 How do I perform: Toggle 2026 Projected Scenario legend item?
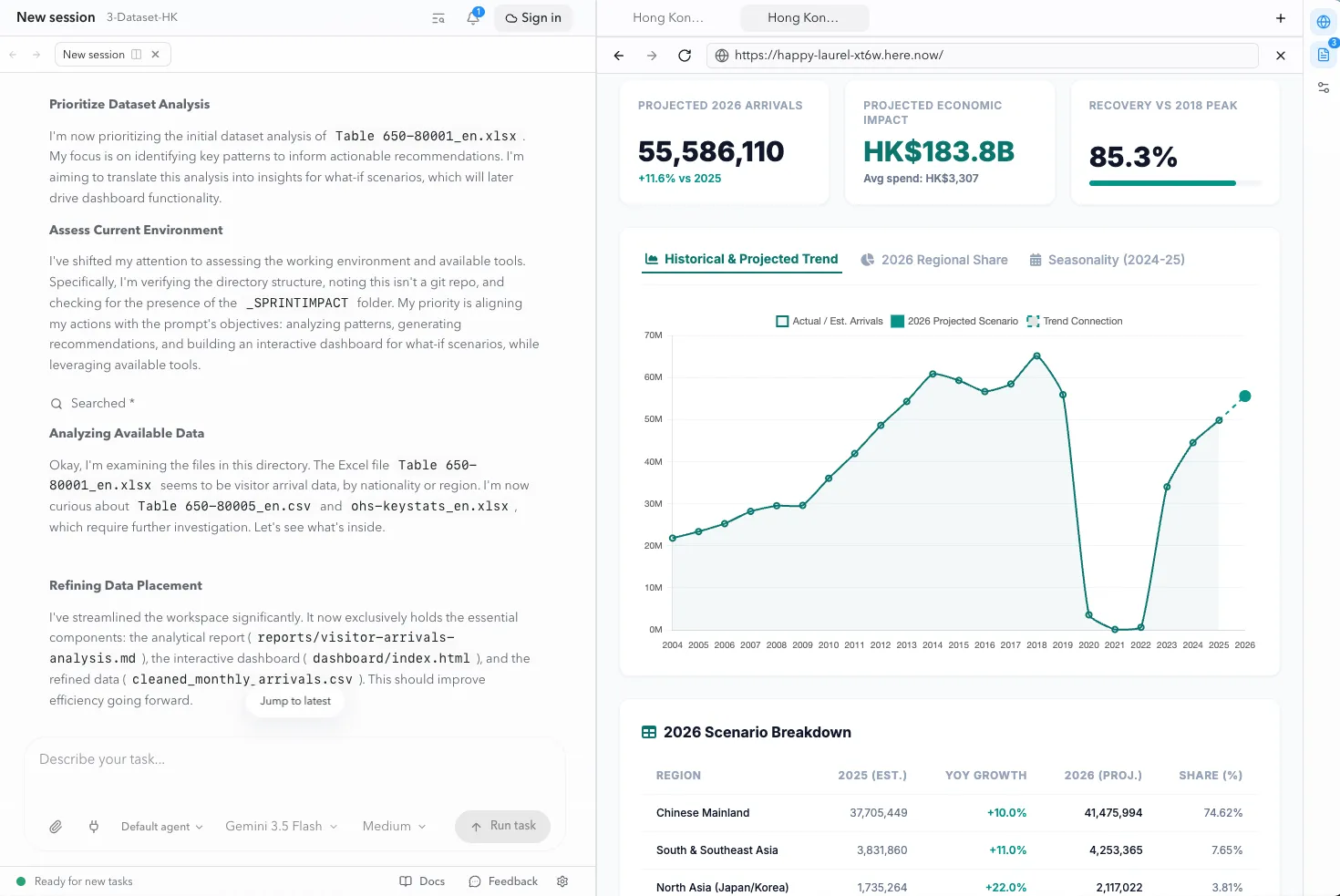point(954,321)
